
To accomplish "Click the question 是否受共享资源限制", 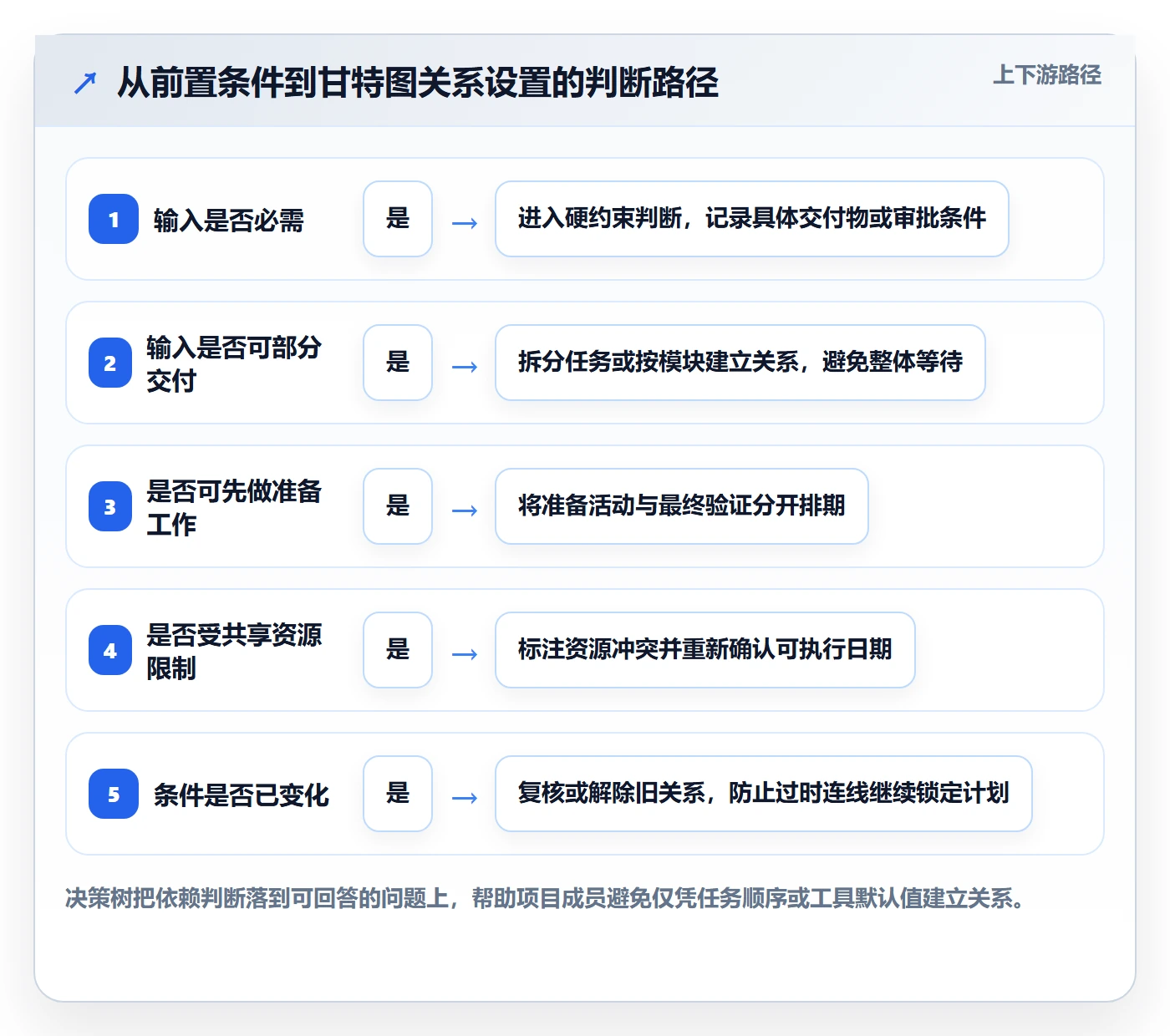I will 234,651.
